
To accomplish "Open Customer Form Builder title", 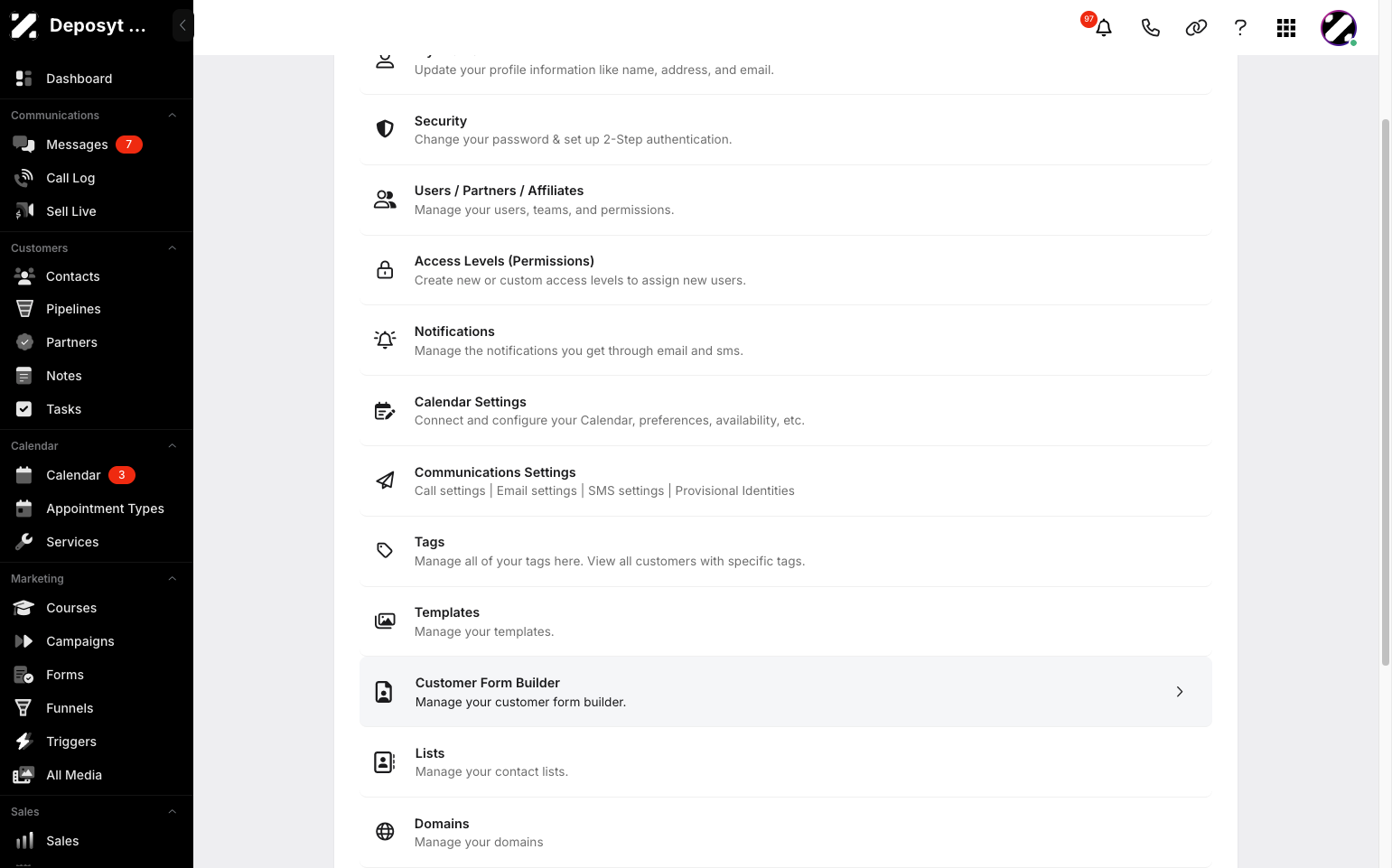I will (x=488, y=683).
